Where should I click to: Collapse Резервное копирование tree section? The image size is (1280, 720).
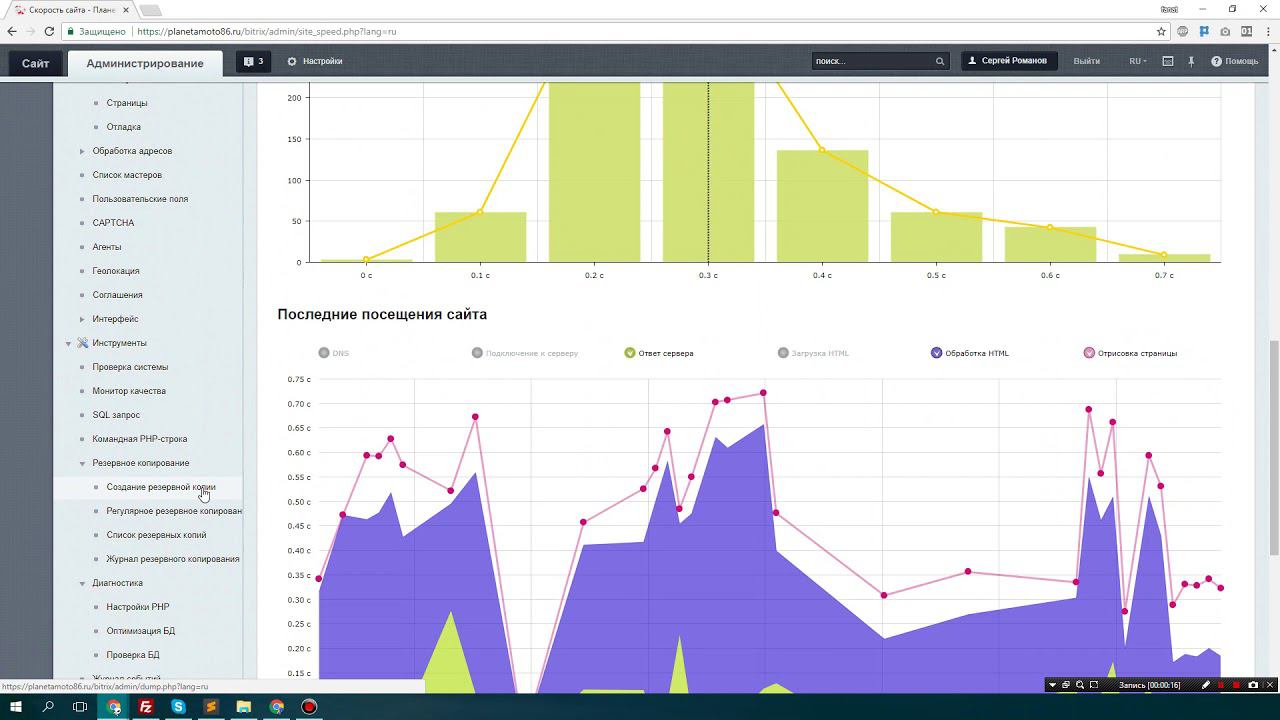point(82,463)
